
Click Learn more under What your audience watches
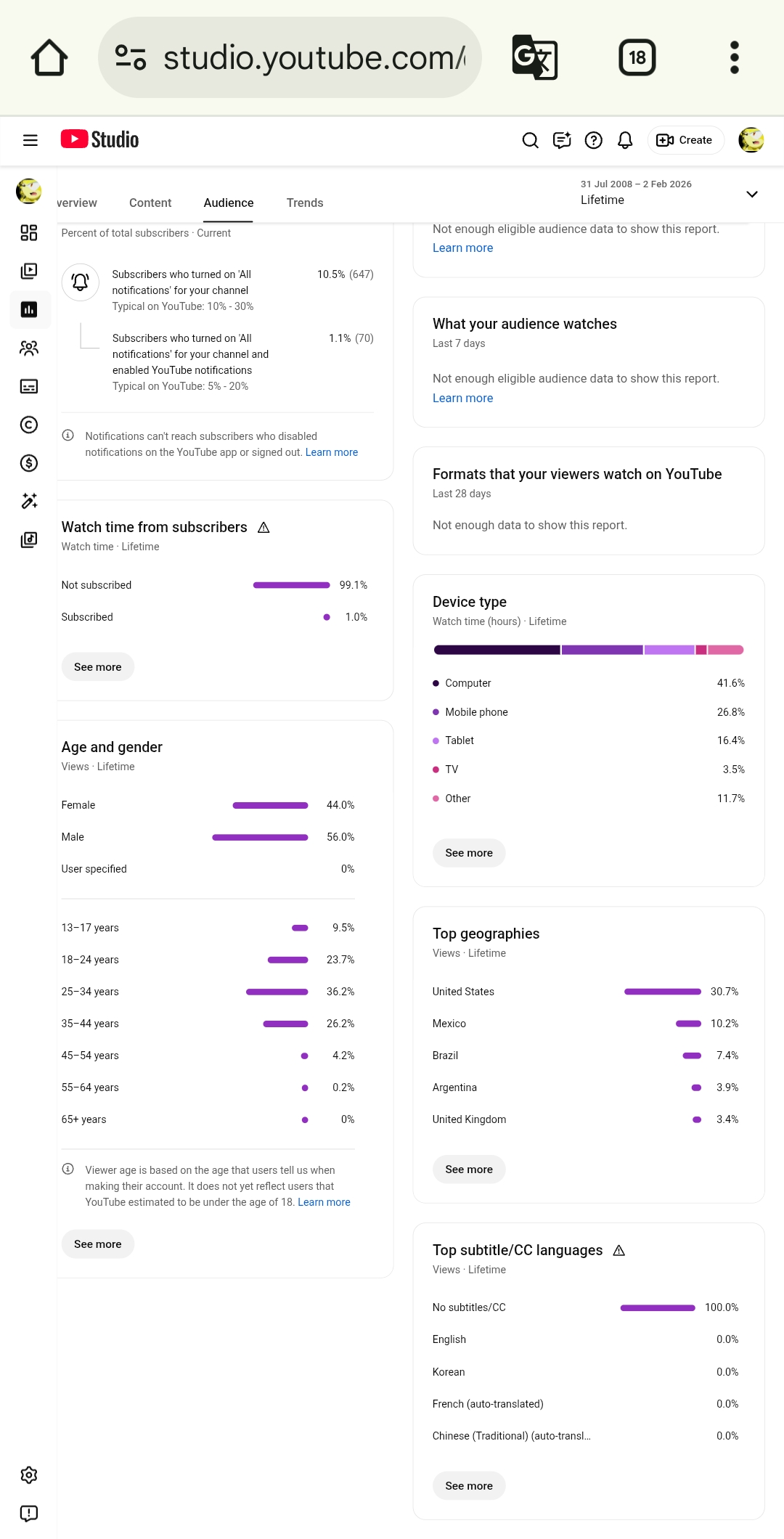[x=462, y=398]
